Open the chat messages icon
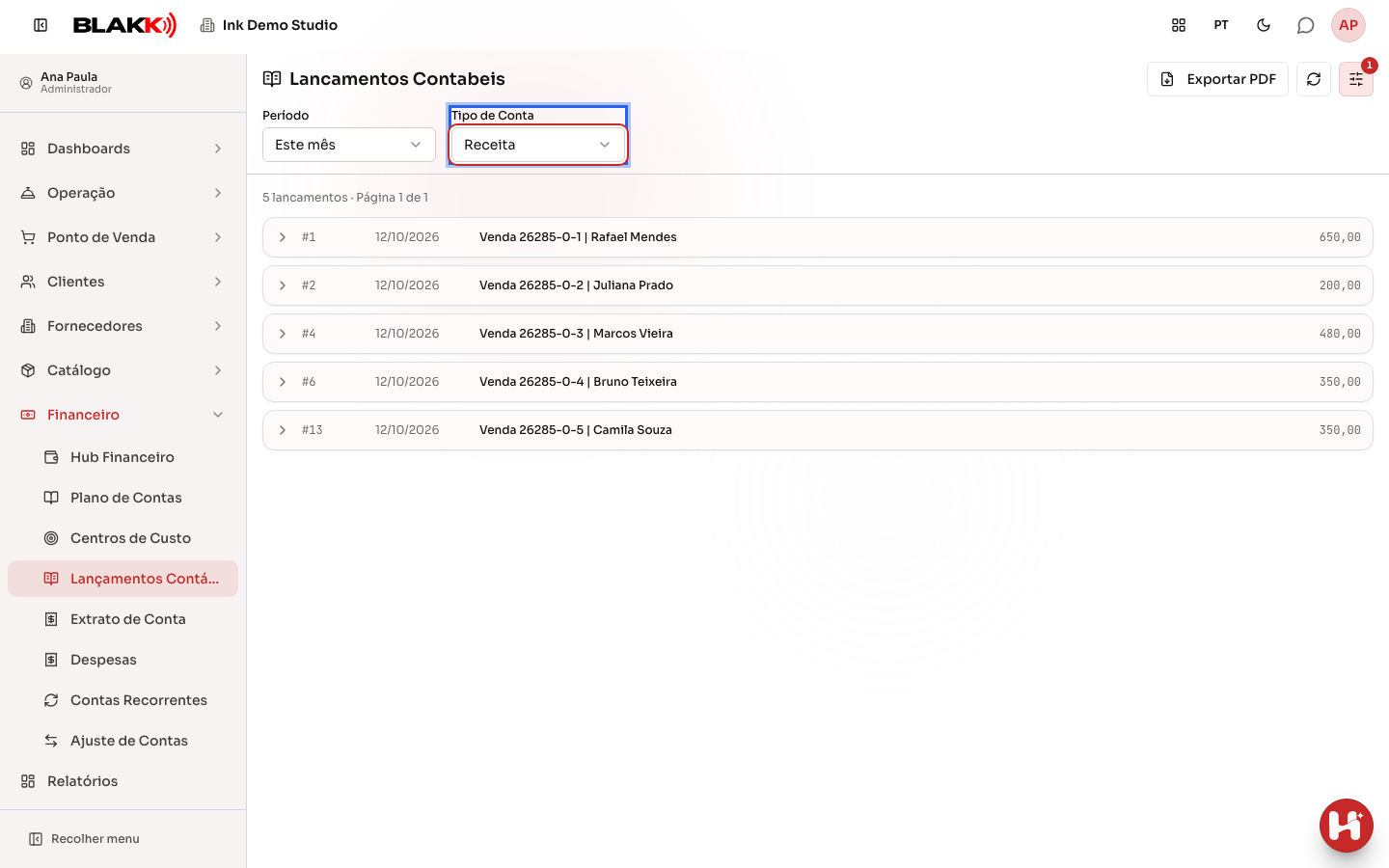The image size is (1389, 868). pyautogui.click(x=1306, y=25)
